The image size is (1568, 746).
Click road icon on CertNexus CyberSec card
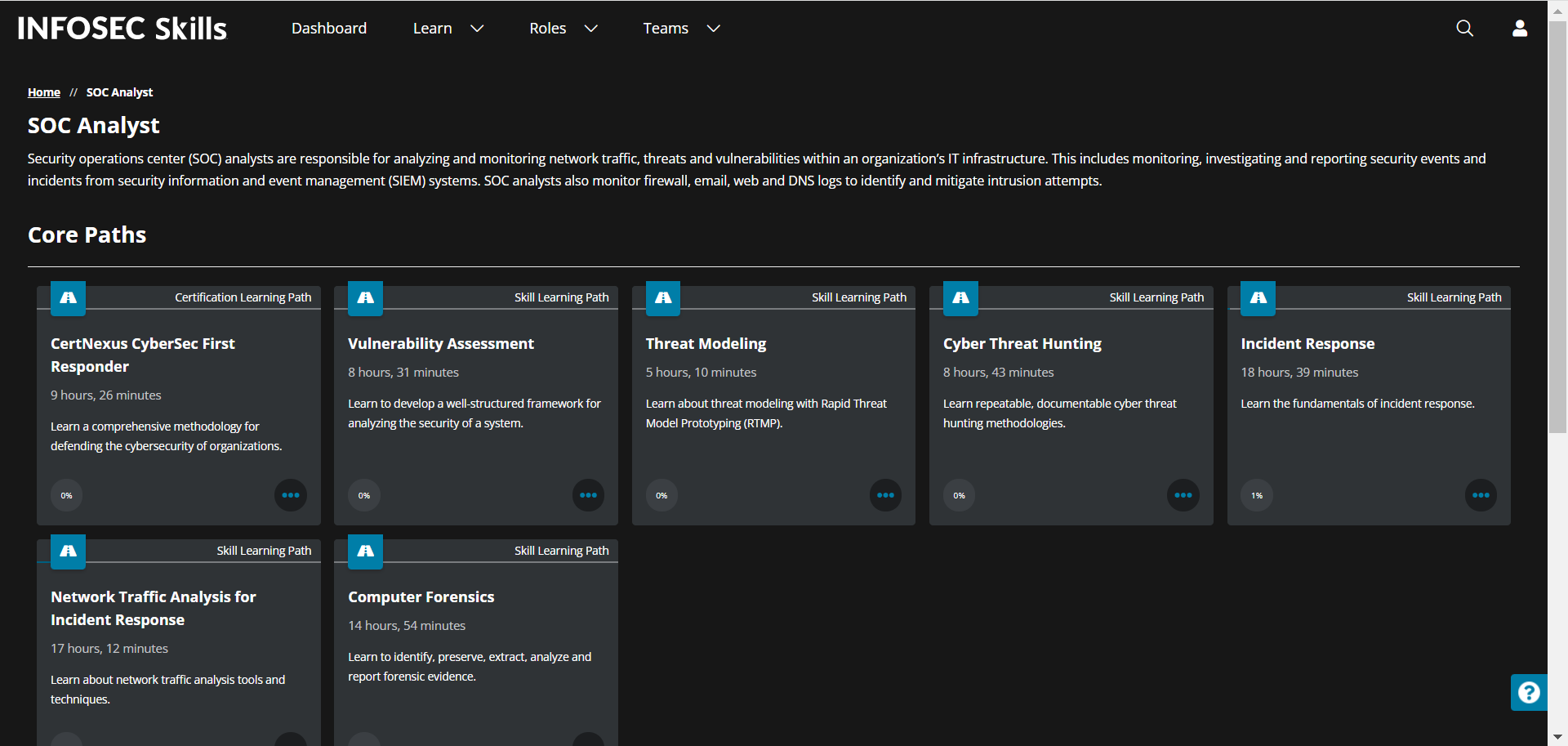pyautogui.click(x=69, y=298)
